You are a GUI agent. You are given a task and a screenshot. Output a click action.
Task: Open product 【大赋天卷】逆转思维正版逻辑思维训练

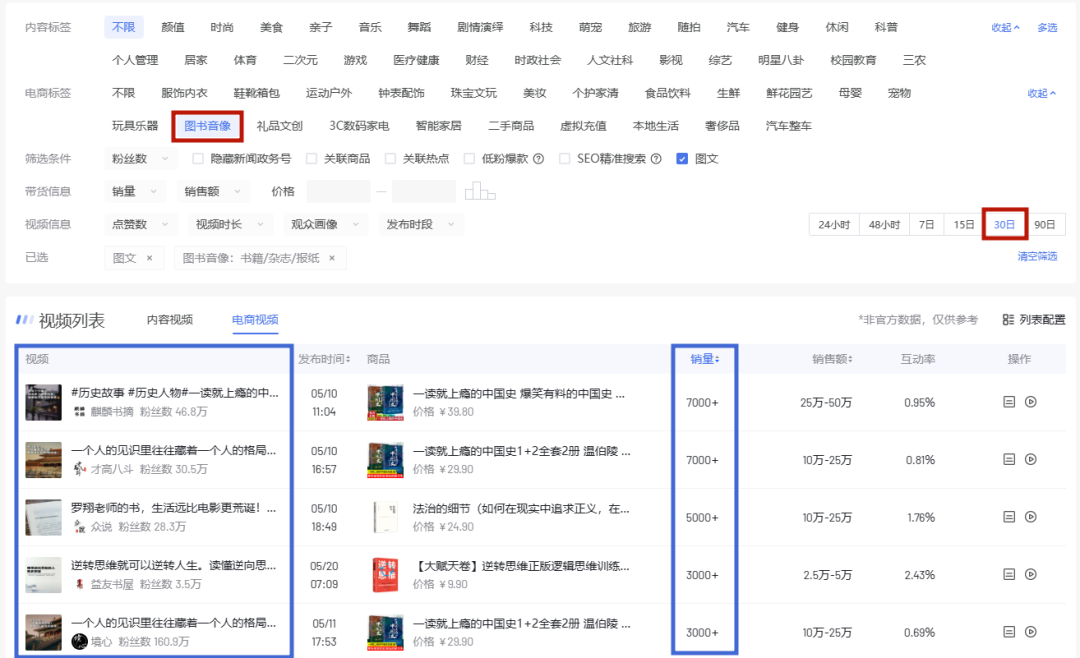[521, 566]
